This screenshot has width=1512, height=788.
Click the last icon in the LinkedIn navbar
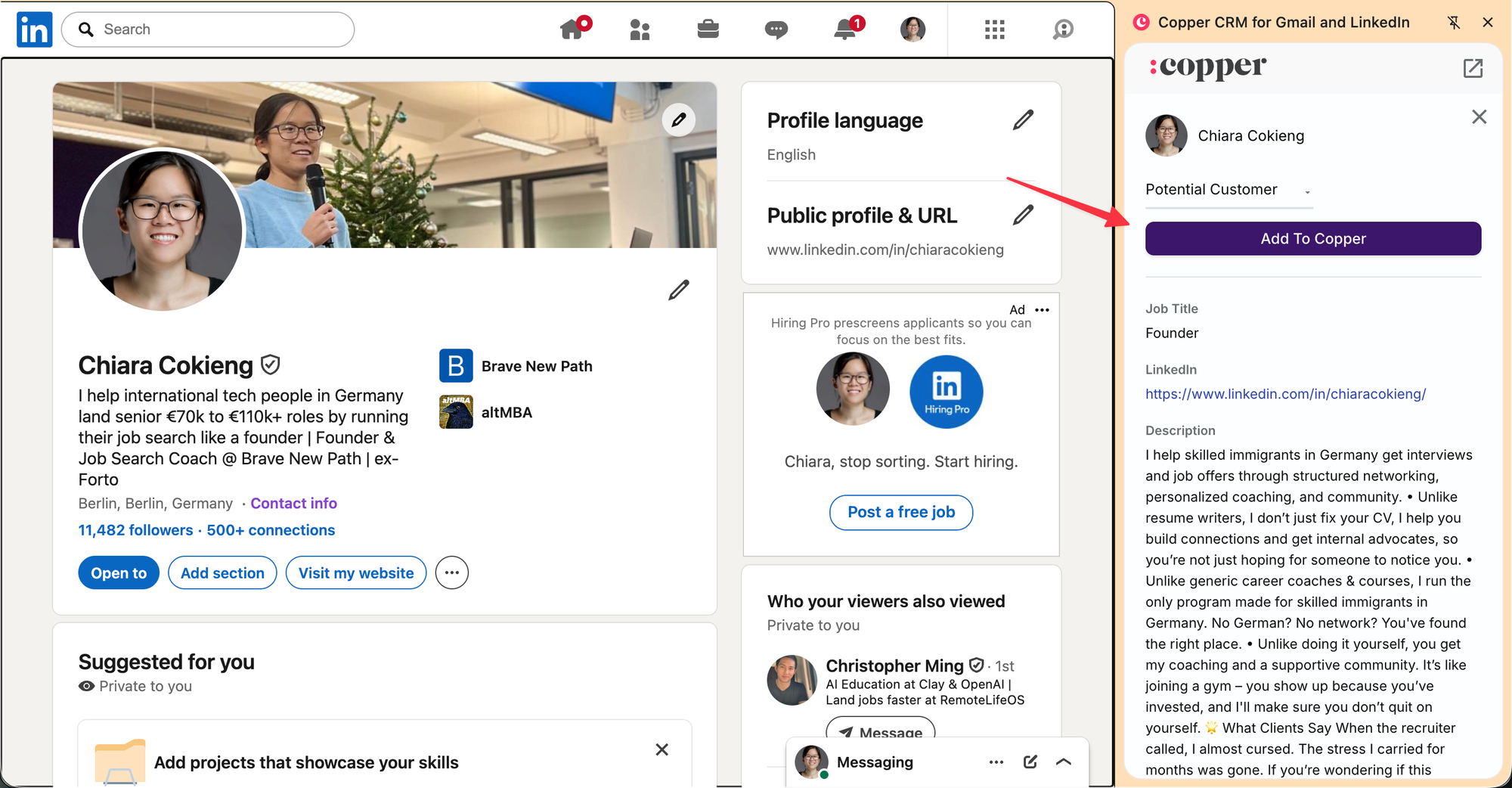1063,29
